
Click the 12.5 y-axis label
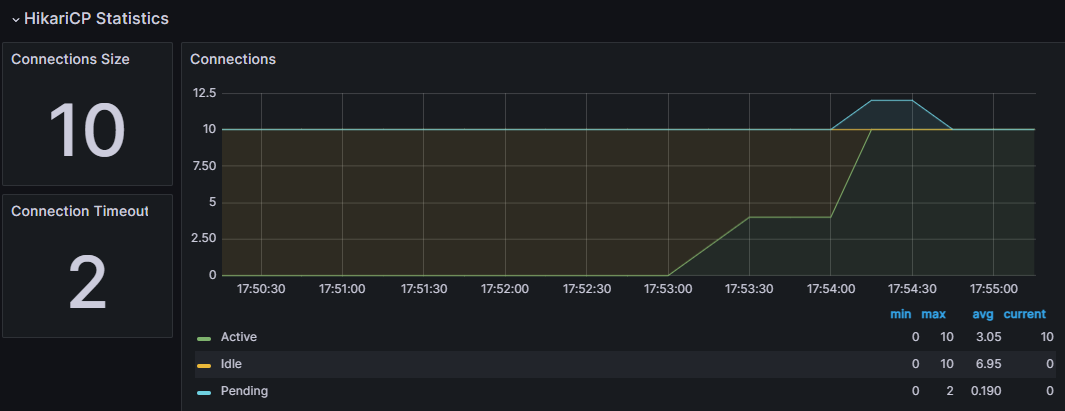[x=204, y=92]
